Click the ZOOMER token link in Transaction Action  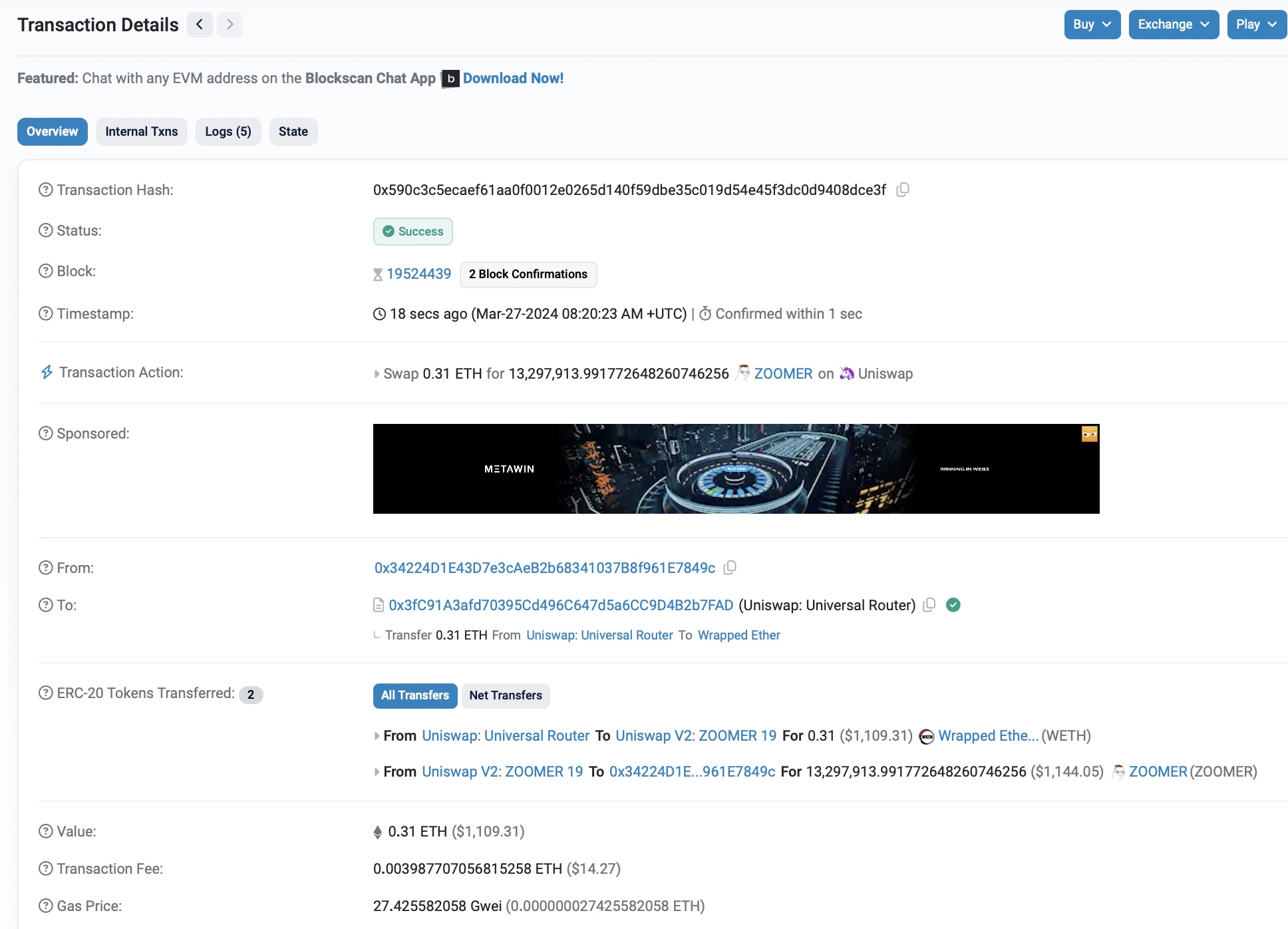[x=783, y=374]
